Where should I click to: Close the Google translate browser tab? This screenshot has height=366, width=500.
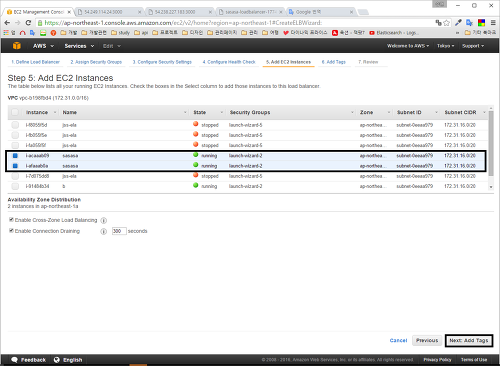(x=351, y=12)
